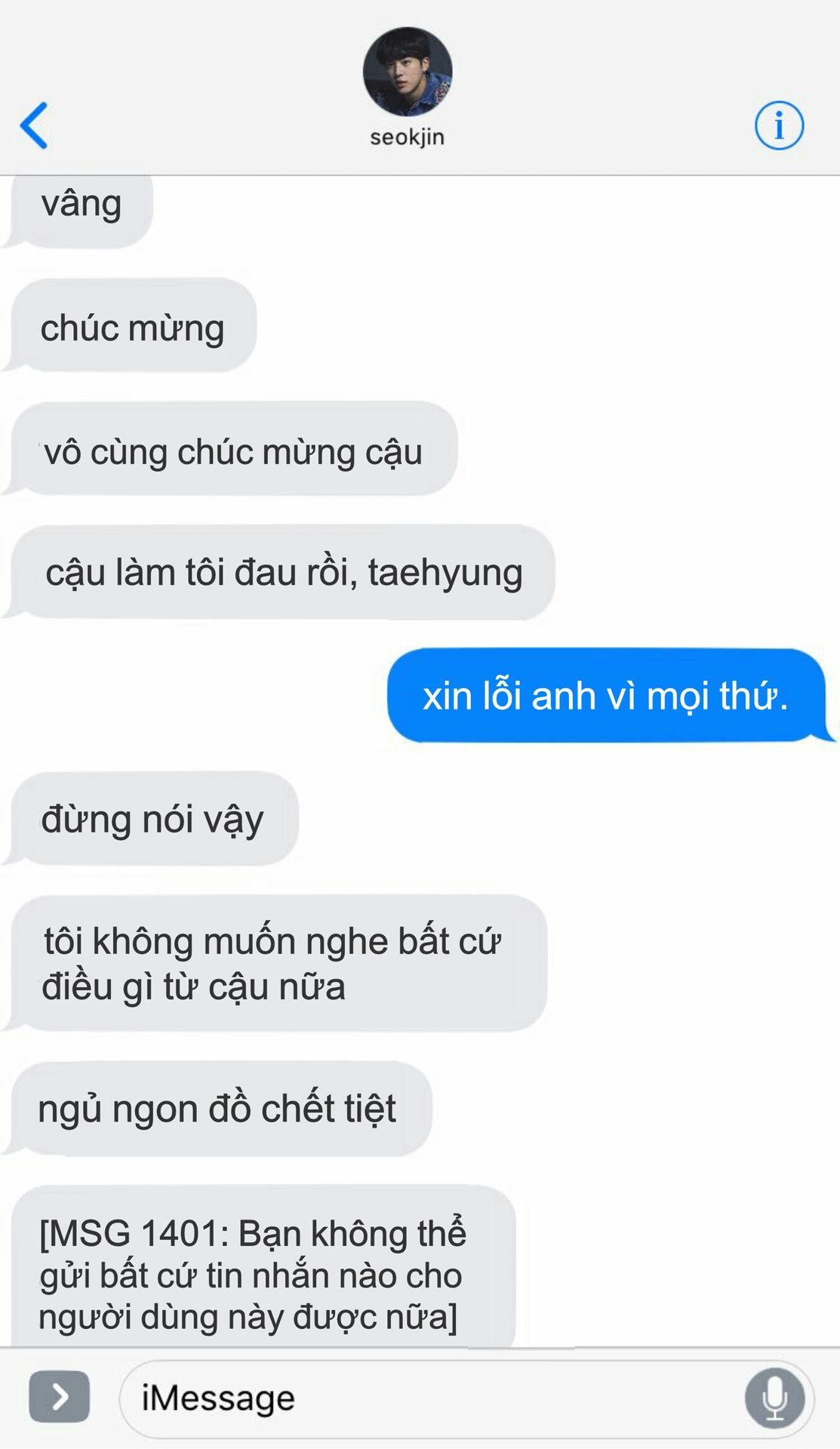Tap the 'ngủ ngon đồ chết tiệt' bubble
840x1449 pixels.
(217, 1109)
